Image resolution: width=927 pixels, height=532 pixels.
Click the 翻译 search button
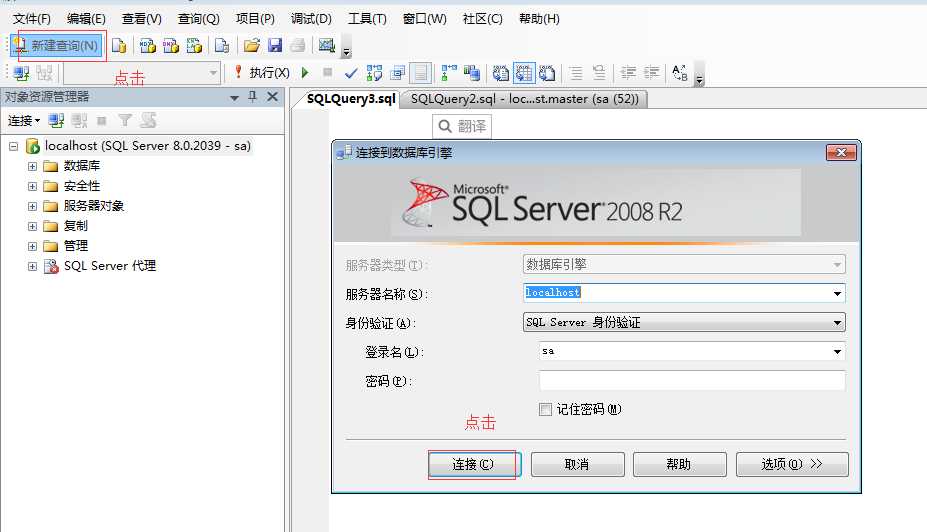(x=462, y=126)
